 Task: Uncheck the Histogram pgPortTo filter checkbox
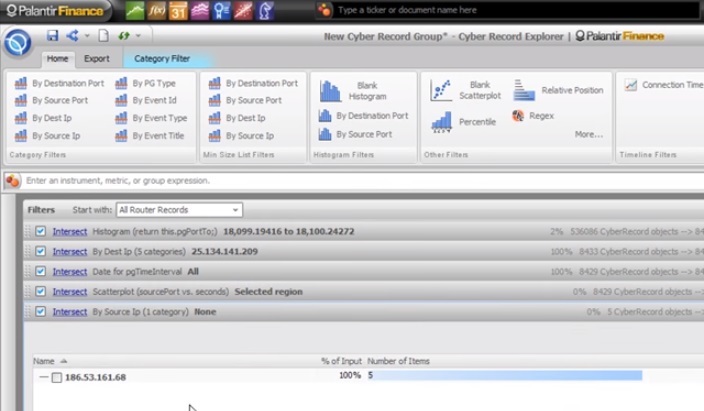[40, 231]
